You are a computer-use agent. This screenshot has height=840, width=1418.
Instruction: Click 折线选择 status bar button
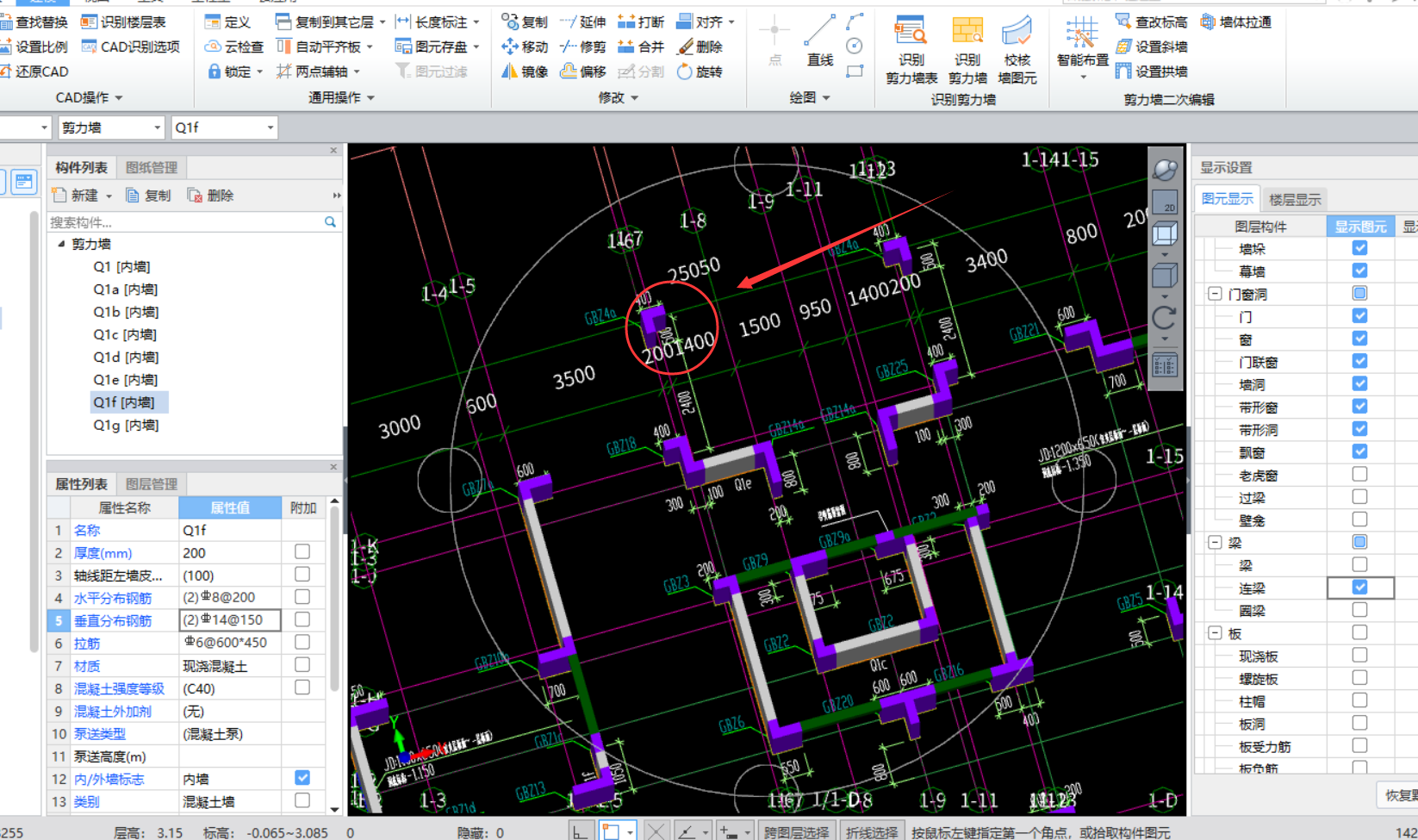(871, 832)
